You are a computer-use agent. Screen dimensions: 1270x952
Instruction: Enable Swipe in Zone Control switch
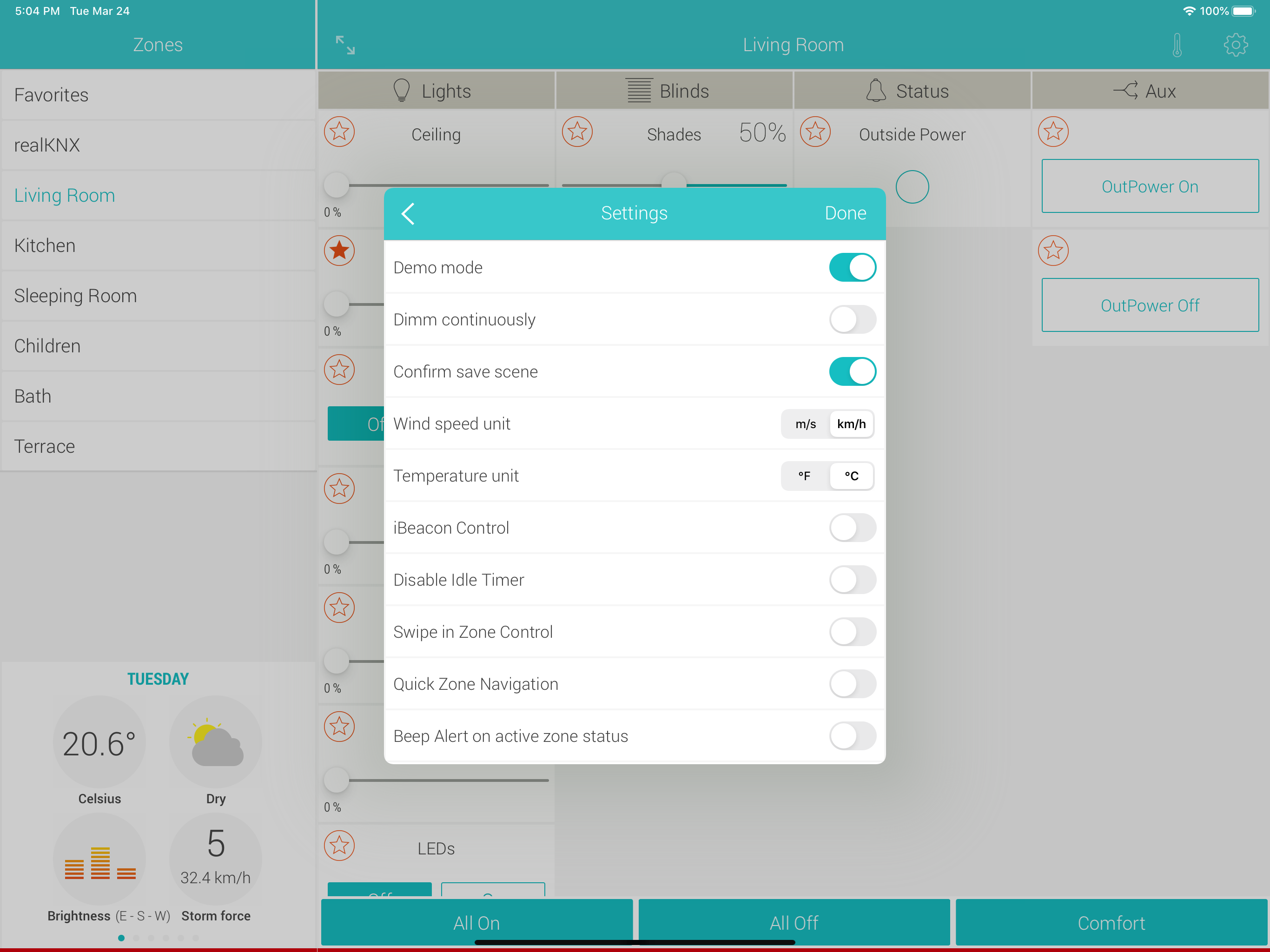[x=853, y=632]
